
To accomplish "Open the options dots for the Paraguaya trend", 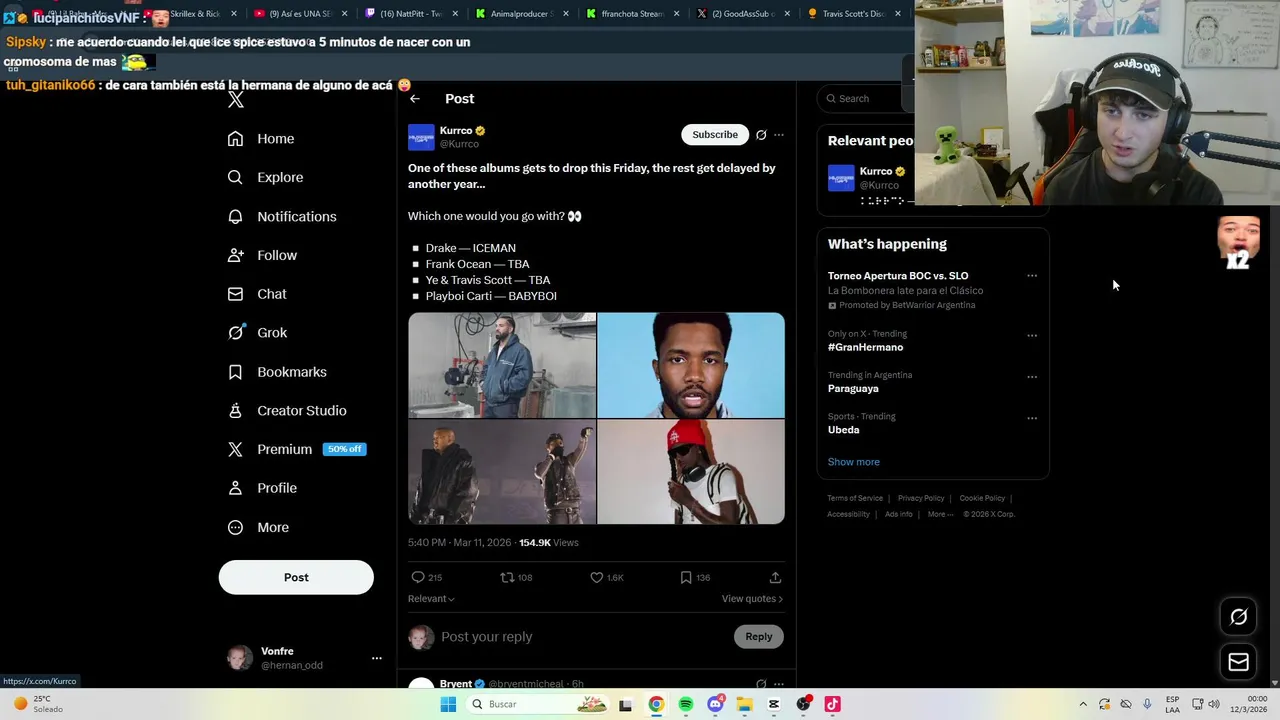I will [1032, 377].
